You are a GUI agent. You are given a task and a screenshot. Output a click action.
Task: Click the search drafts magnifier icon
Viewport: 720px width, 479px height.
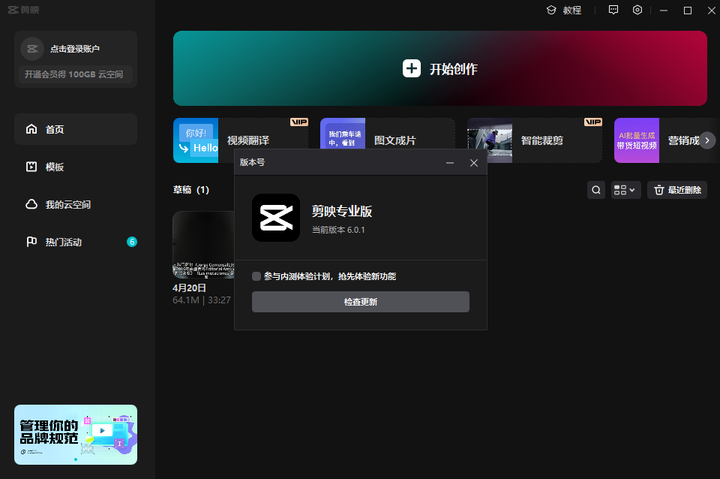pos(596,190)
